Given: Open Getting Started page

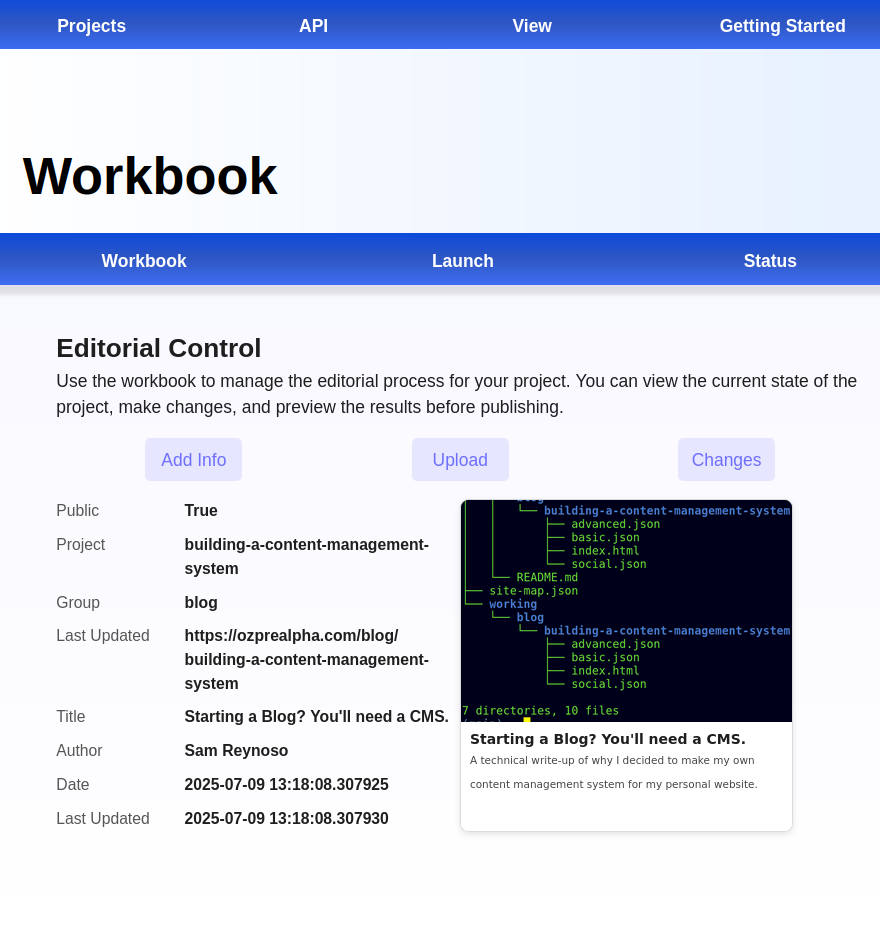Looking at the screenshot, I should click(x=782, y=26).
